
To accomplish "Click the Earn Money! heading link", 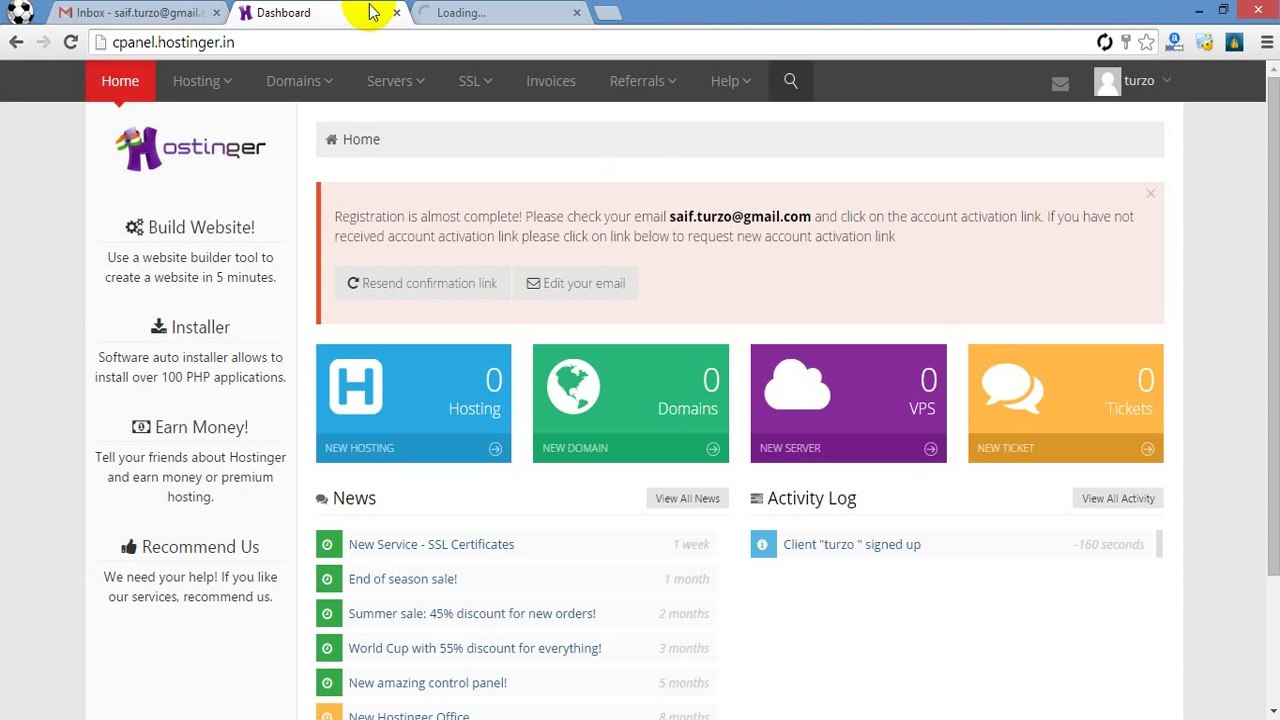I will (x=201, y=427).
